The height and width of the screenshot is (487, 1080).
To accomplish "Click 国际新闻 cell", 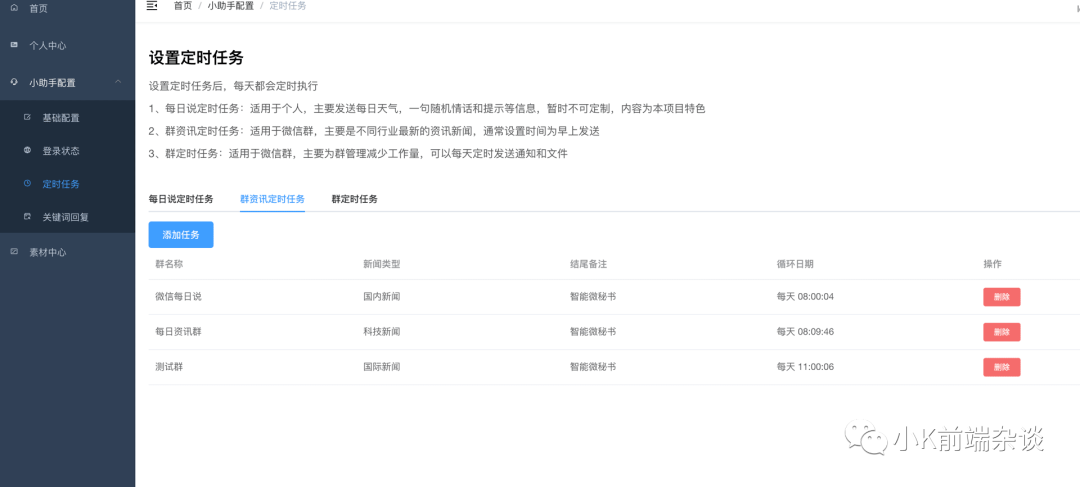I will point(382,367).
